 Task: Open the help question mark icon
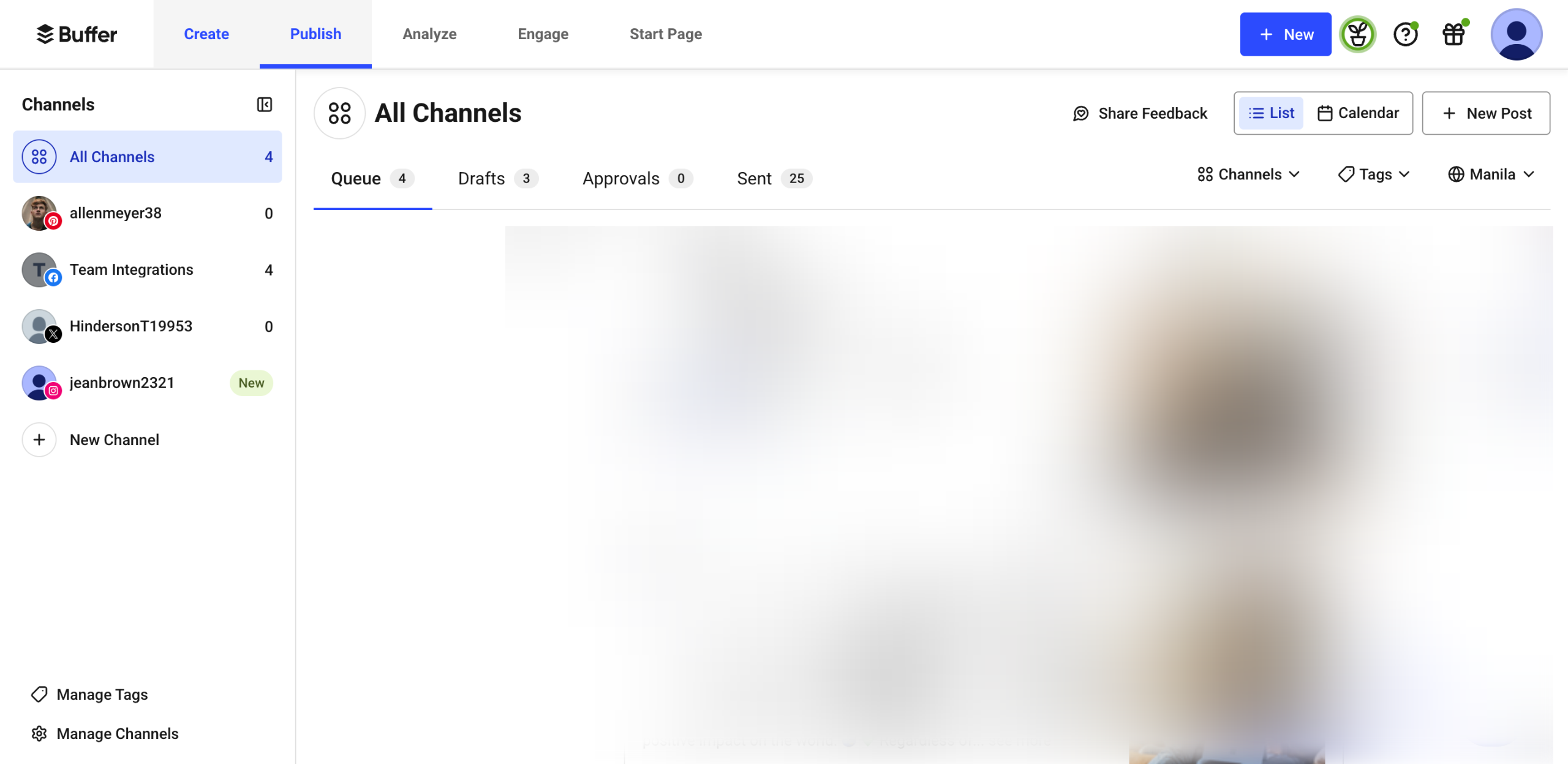[1405, 34]
